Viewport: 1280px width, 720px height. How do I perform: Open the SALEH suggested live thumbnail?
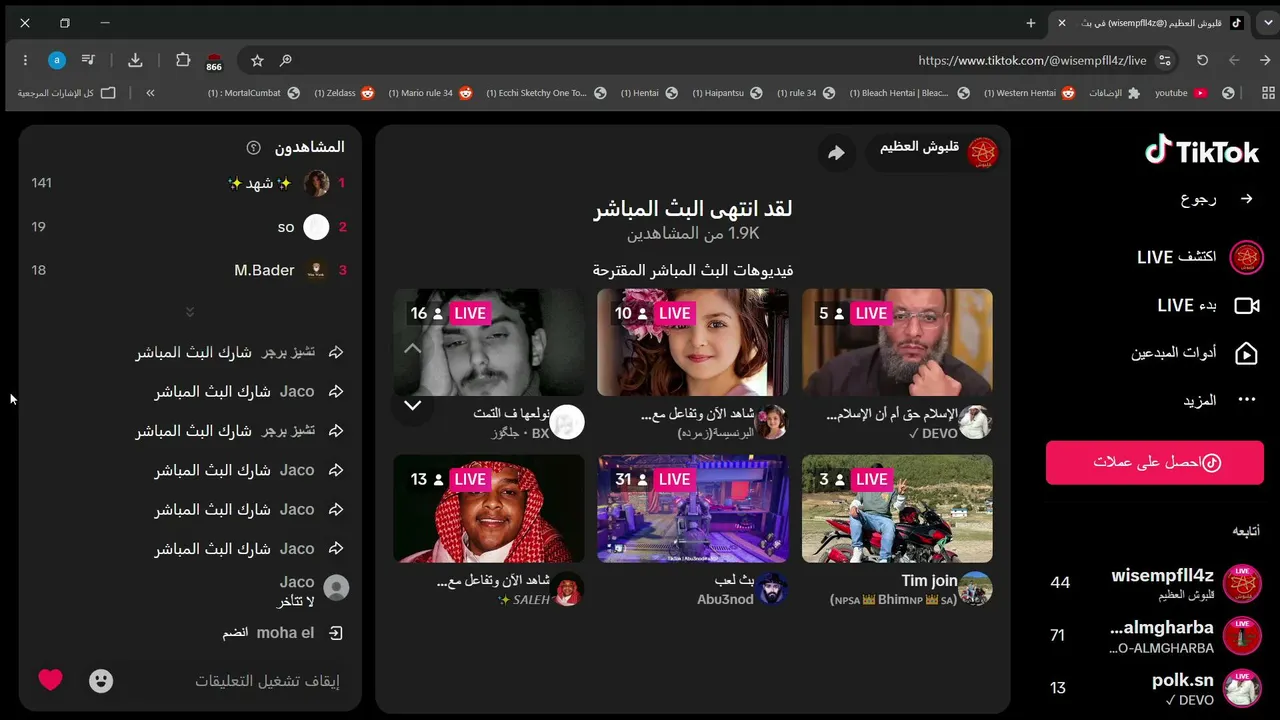[x=489, y=509]
